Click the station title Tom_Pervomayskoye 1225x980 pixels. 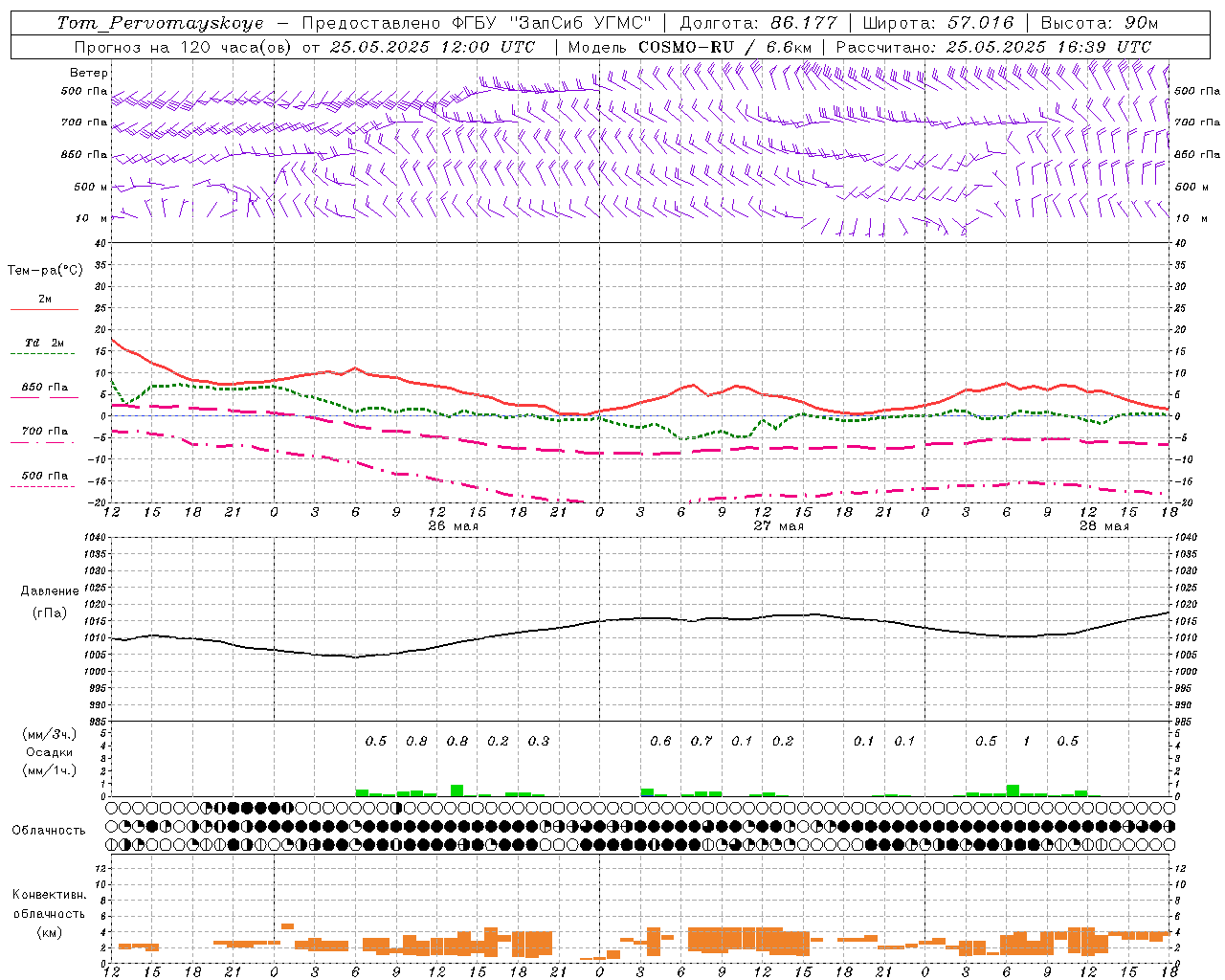[x=161, y=23]
